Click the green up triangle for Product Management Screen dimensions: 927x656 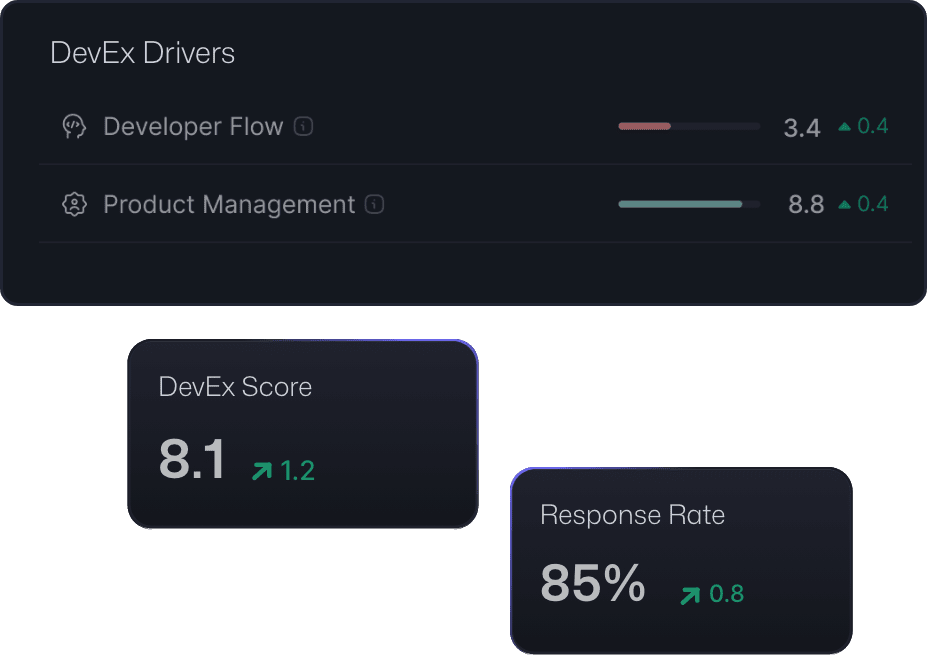tap(845, 204)
